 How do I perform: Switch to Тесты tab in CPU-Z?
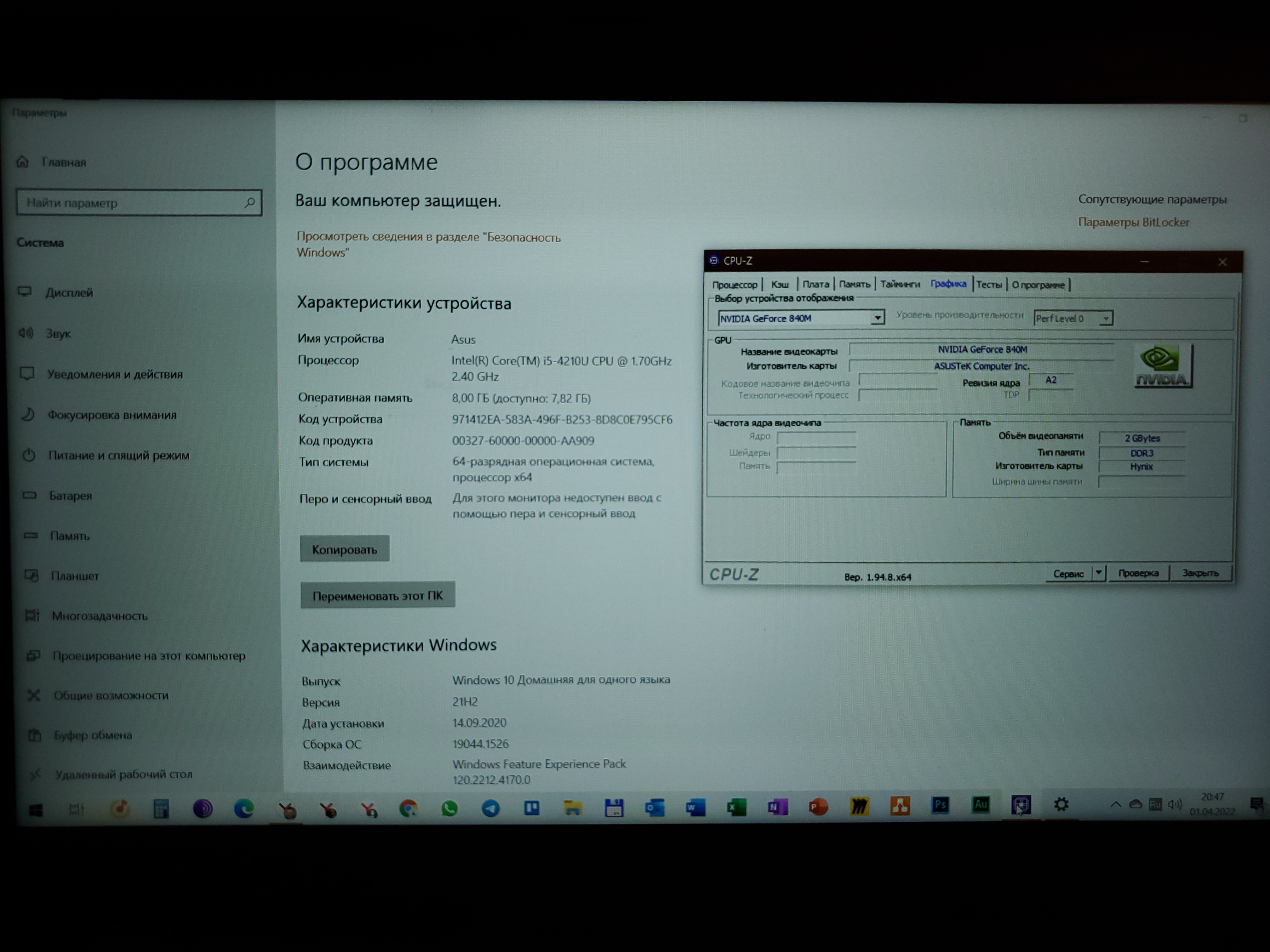click(x=989, y=285)
